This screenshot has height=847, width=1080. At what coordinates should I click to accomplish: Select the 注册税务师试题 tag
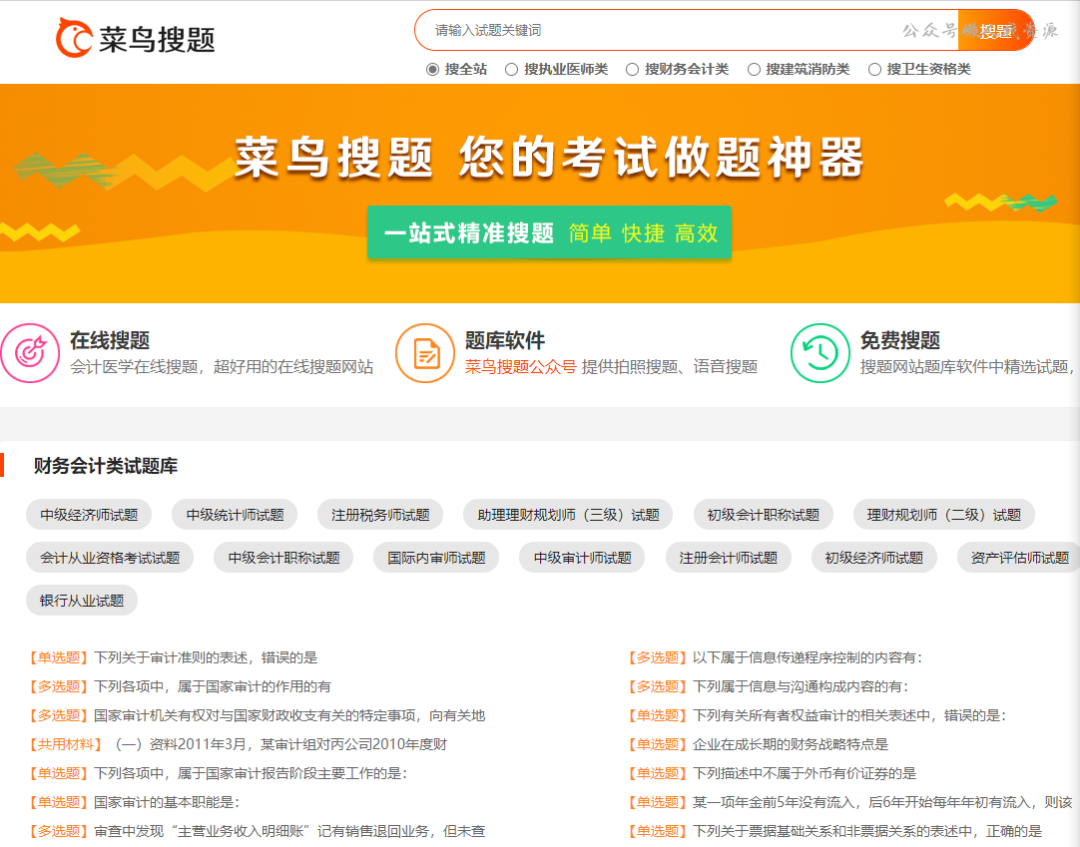tap(380, 515)
